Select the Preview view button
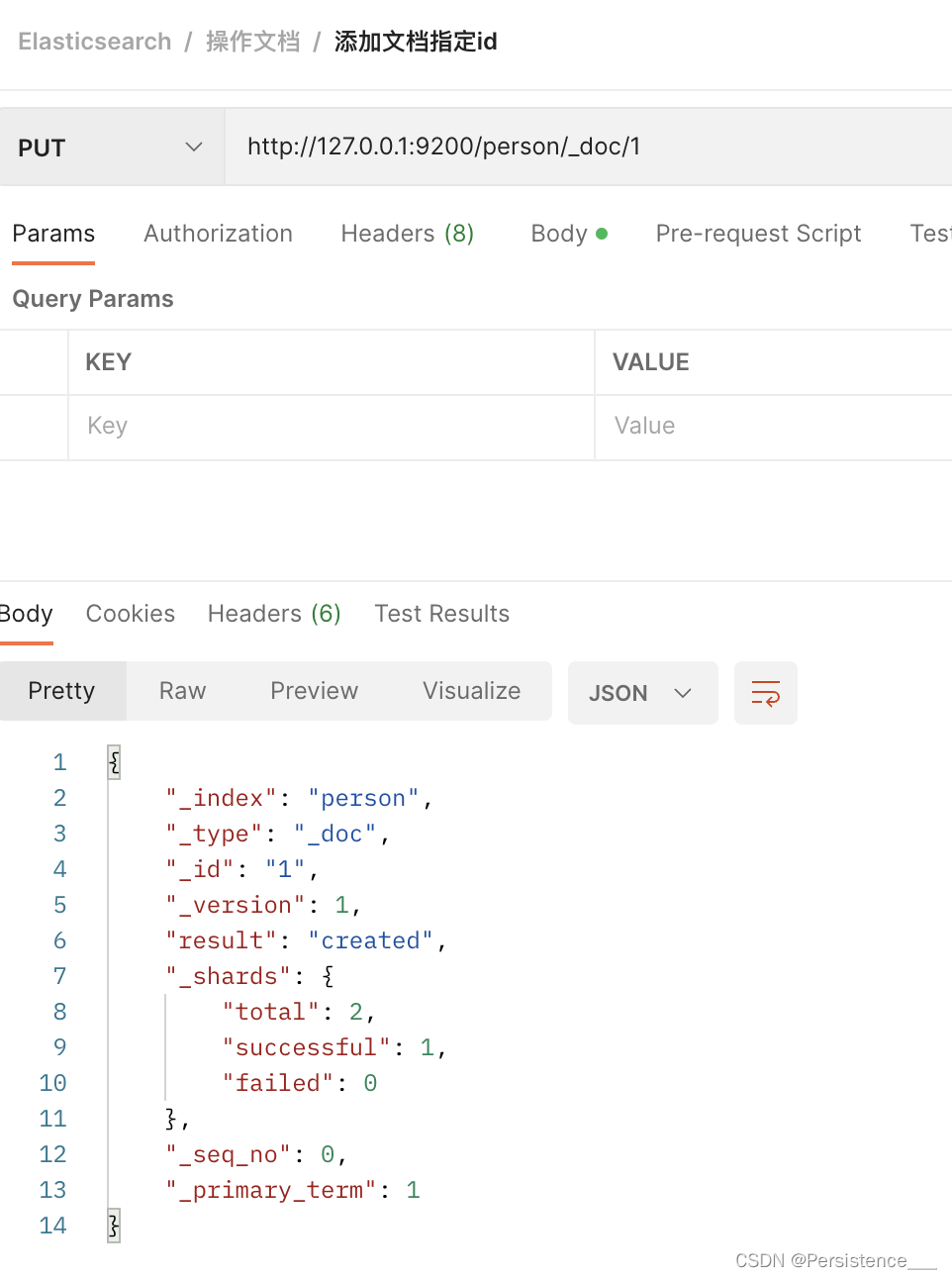Screen dimensions: 952x1279 click(315, 691)
